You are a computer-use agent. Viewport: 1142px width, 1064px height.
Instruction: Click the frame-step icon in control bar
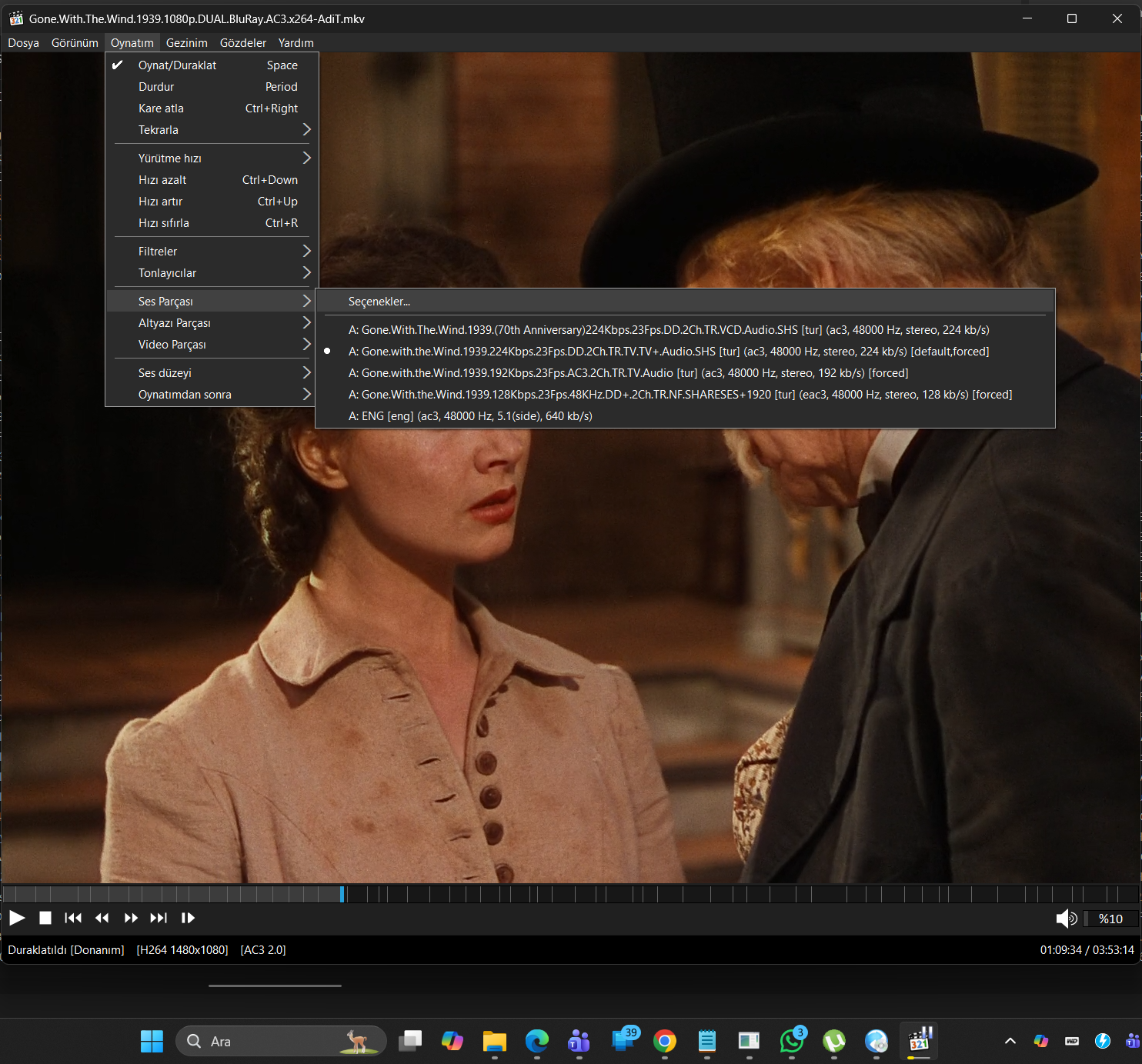[x=188, y=918]
